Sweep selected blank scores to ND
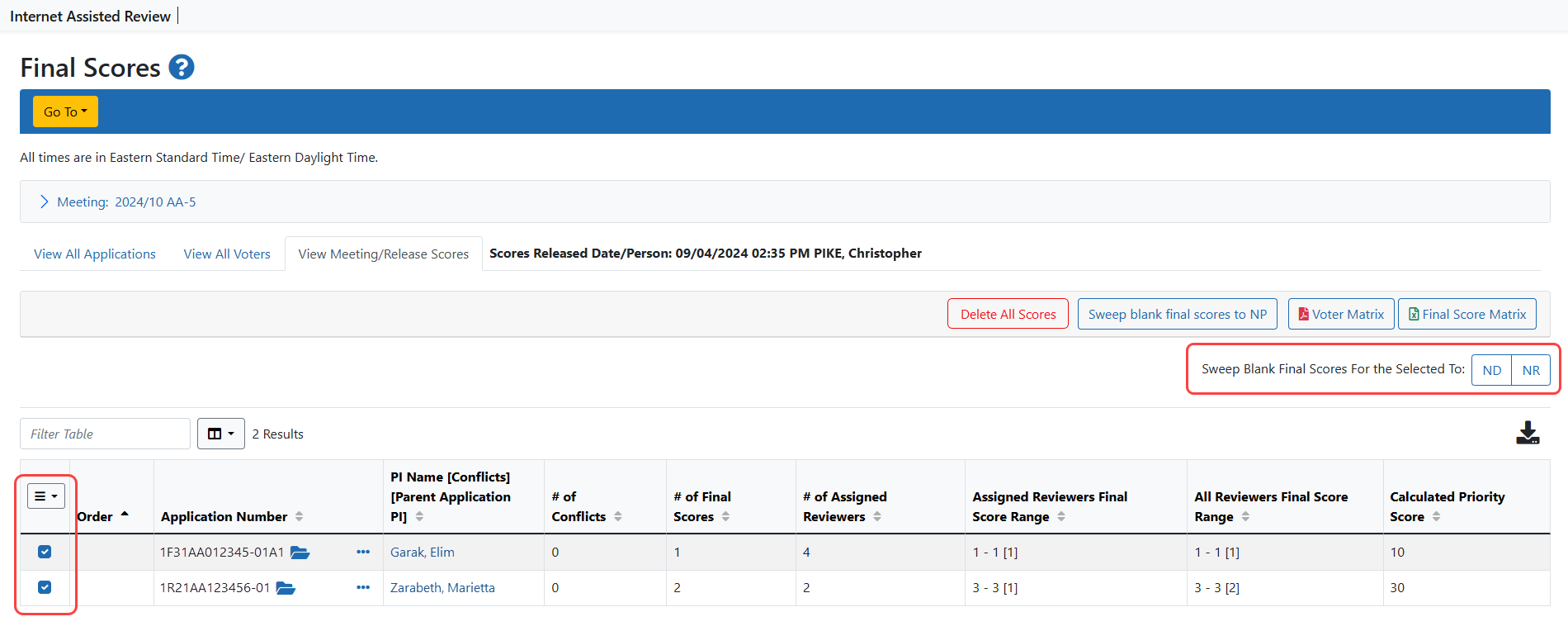Screen dimensions: 1568x631 [1491, 370]
